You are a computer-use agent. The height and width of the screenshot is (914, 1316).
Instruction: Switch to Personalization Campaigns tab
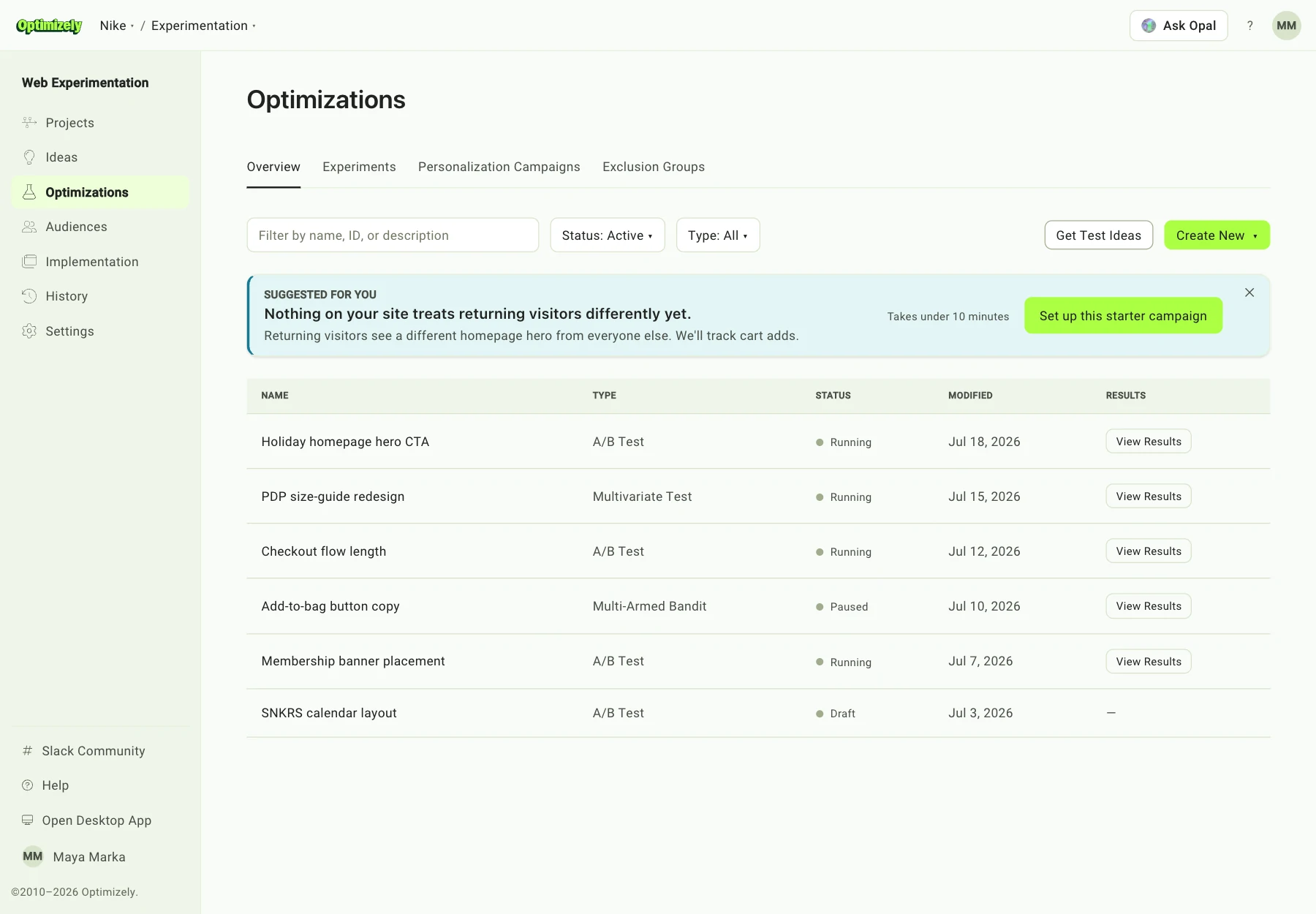coord(499,167)
